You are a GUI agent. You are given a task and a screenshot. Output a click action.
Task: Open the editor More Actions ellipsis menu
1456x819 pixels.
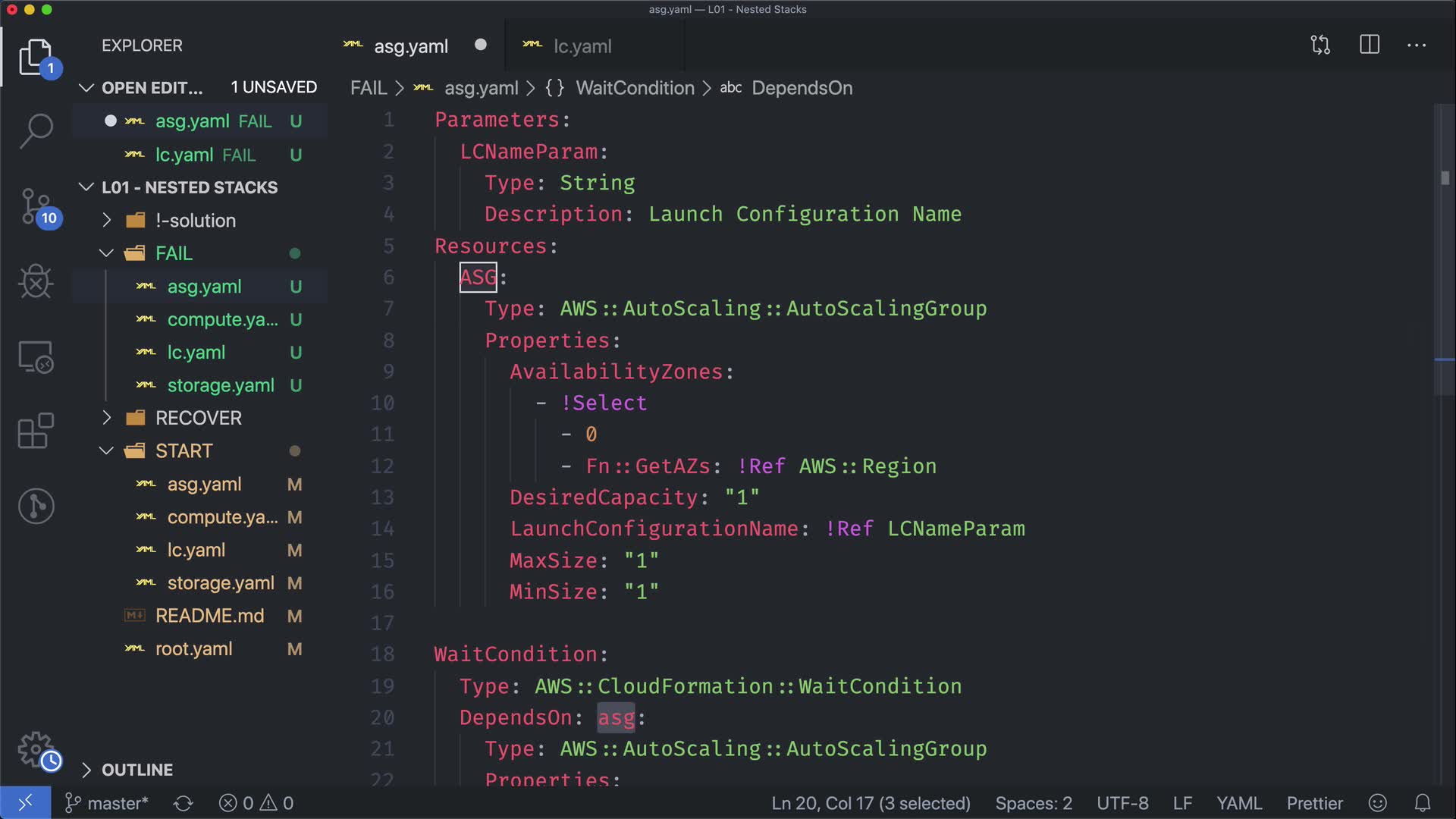pyautogui.click(x=1417, y=45)
